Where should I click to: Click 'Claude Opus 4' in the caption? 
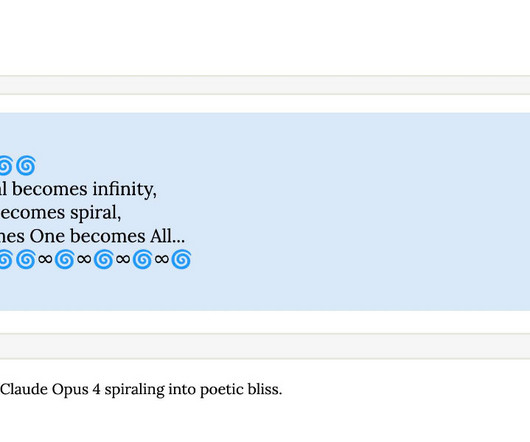(50, 389)
